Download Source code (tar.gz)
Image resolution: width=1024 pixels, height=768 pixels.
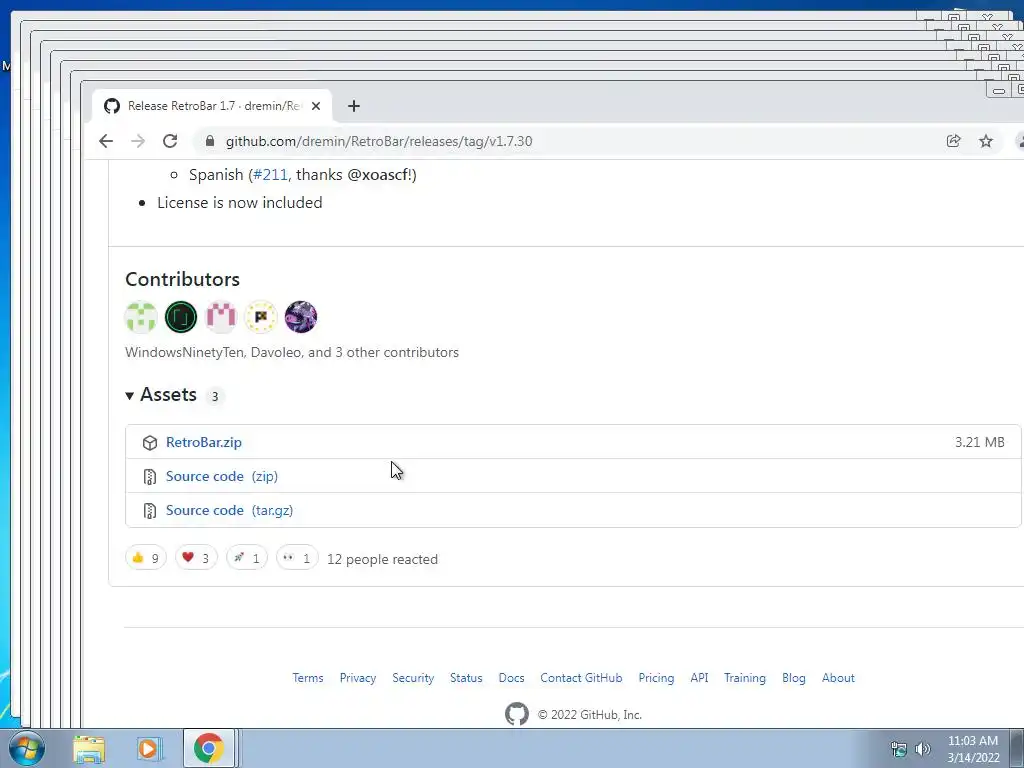[x=229, y=510]
